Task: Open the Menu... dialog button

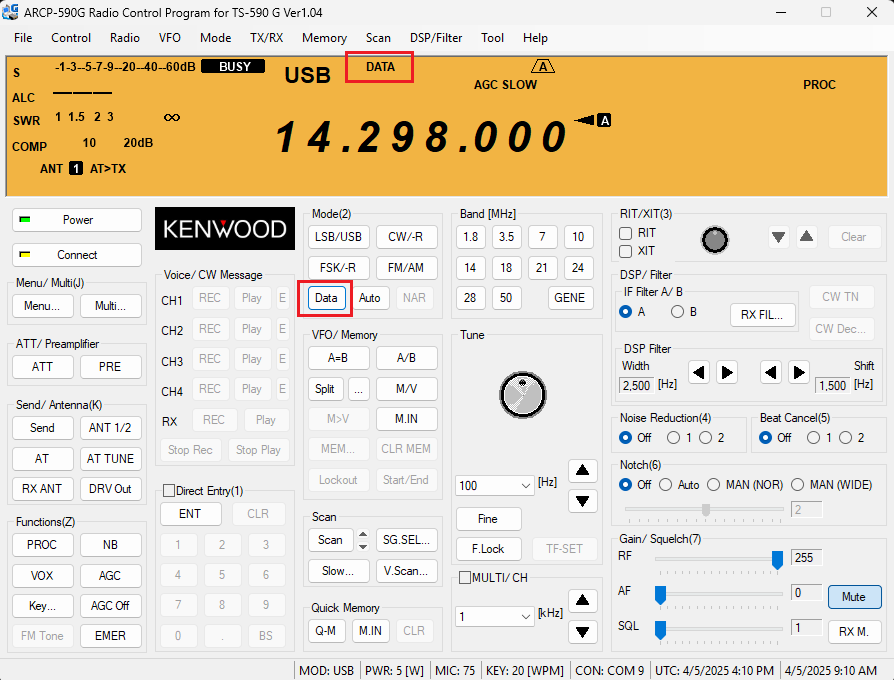Action: 43,306
